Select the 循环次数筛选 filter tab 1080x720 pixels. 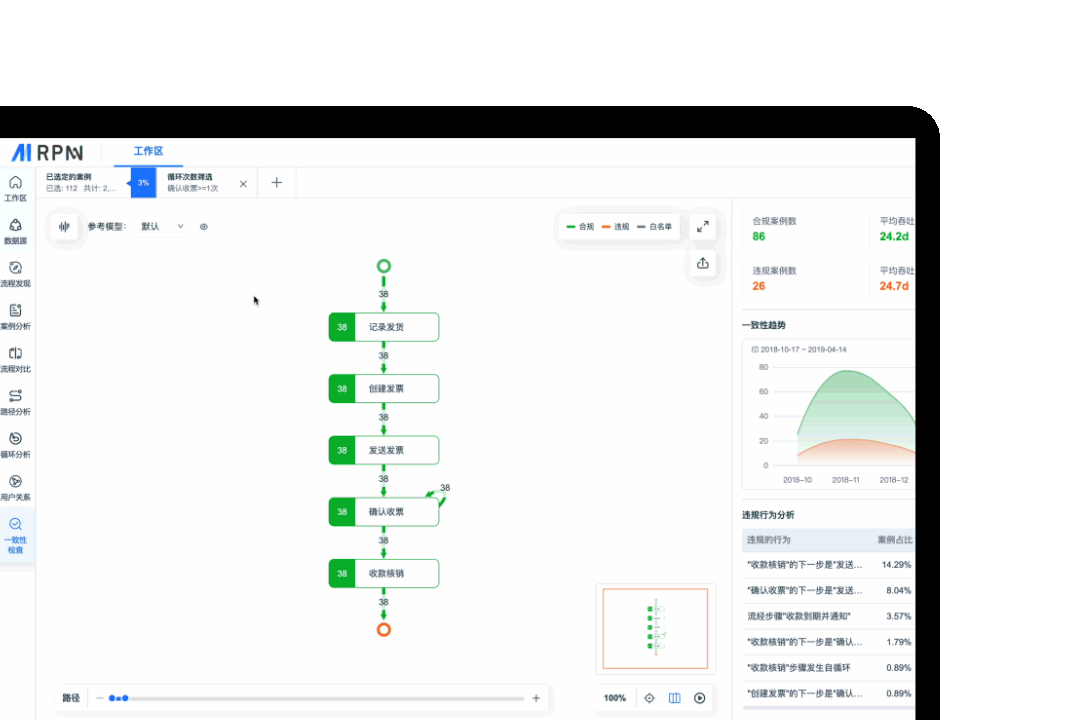tap(195, 183)
